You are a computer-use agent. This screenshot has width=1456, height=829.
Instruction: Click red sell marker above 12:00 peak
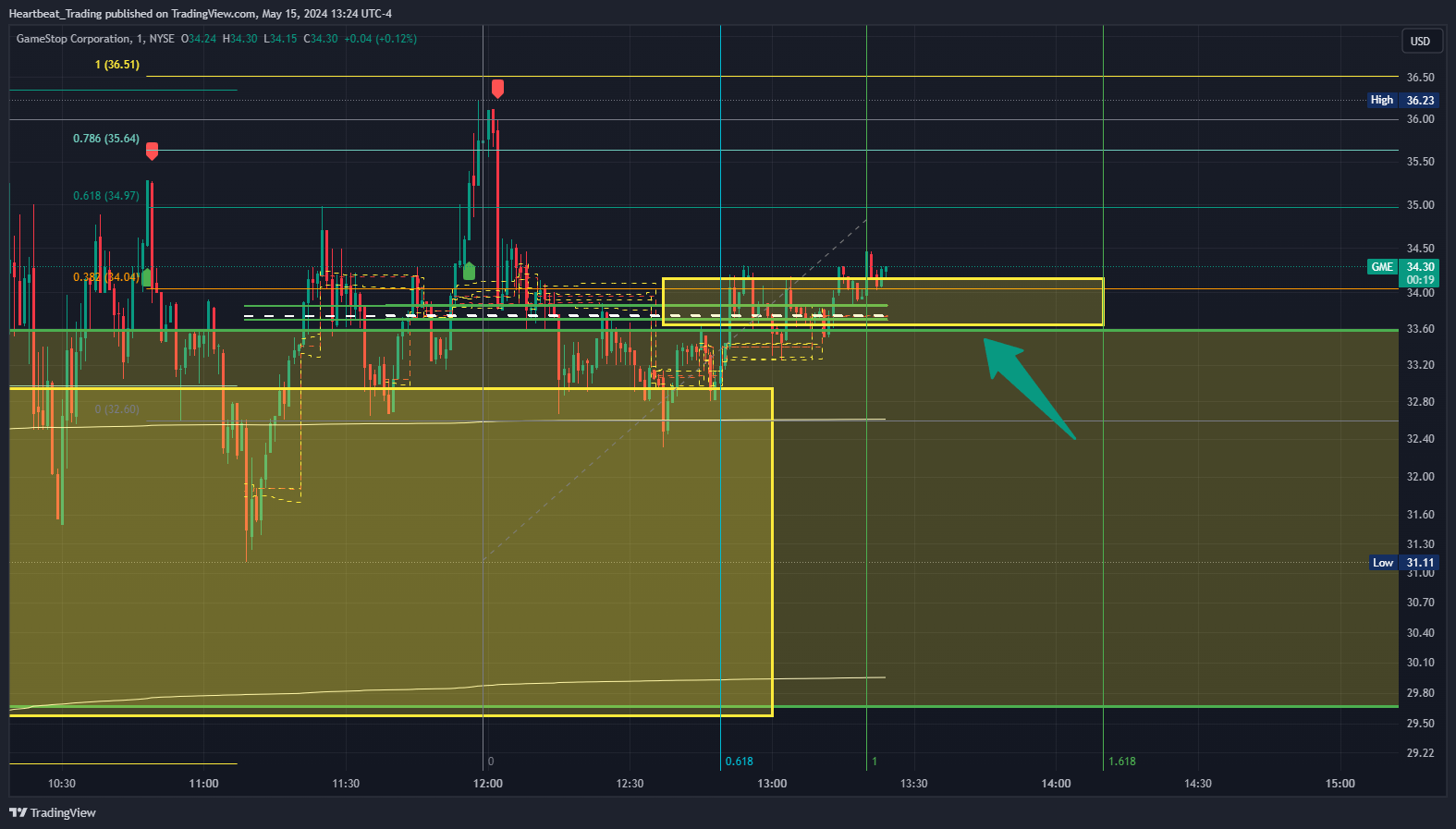(x=497, y=89)
